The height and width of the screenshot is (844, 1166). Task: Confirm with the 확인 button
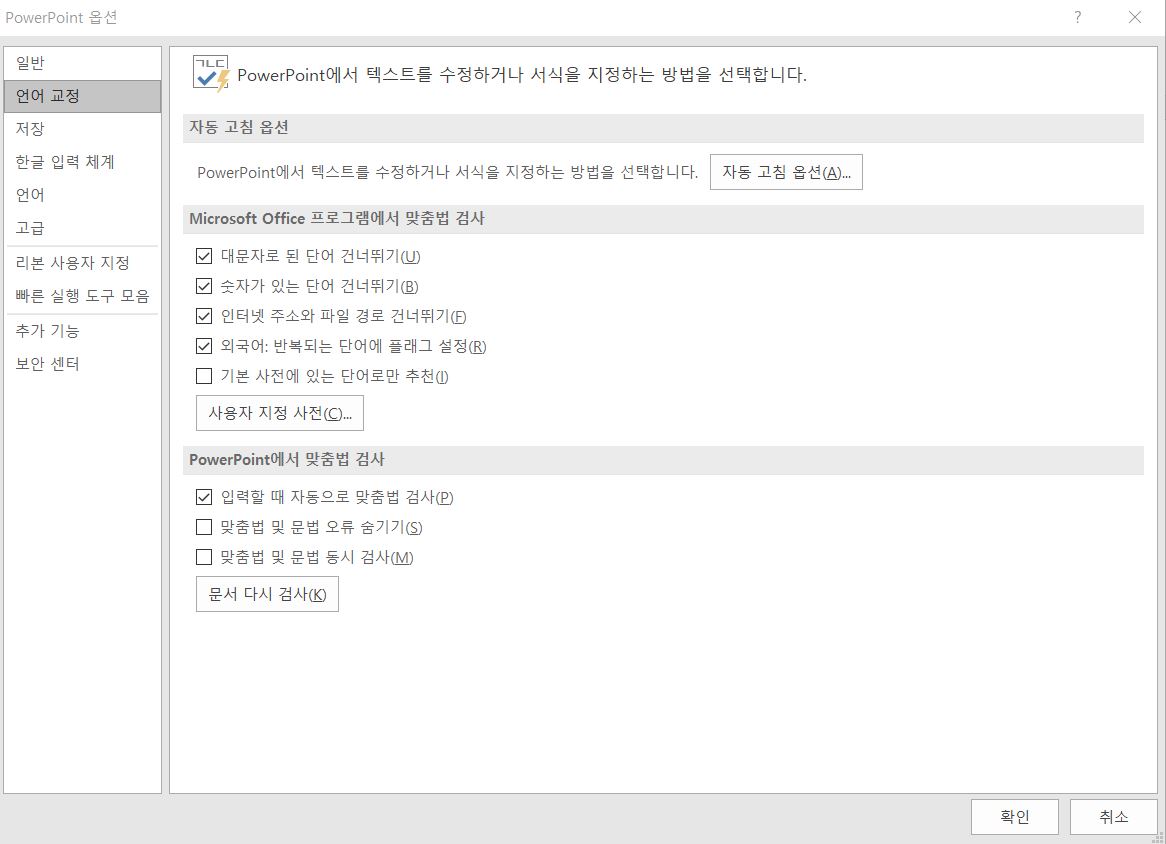1014,816
